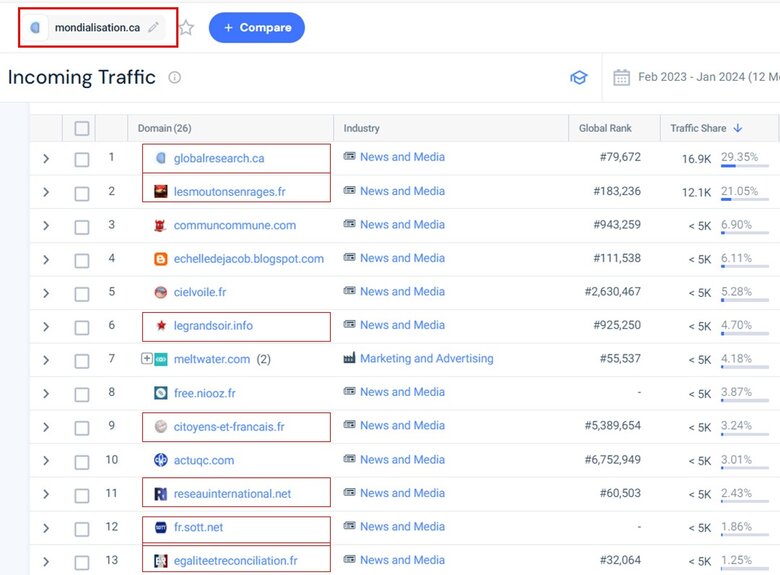The height and width of the screenshot is (575, 780).
Task: Click the mondialisation.ca site favicon
Action: [x=35, y=27]
